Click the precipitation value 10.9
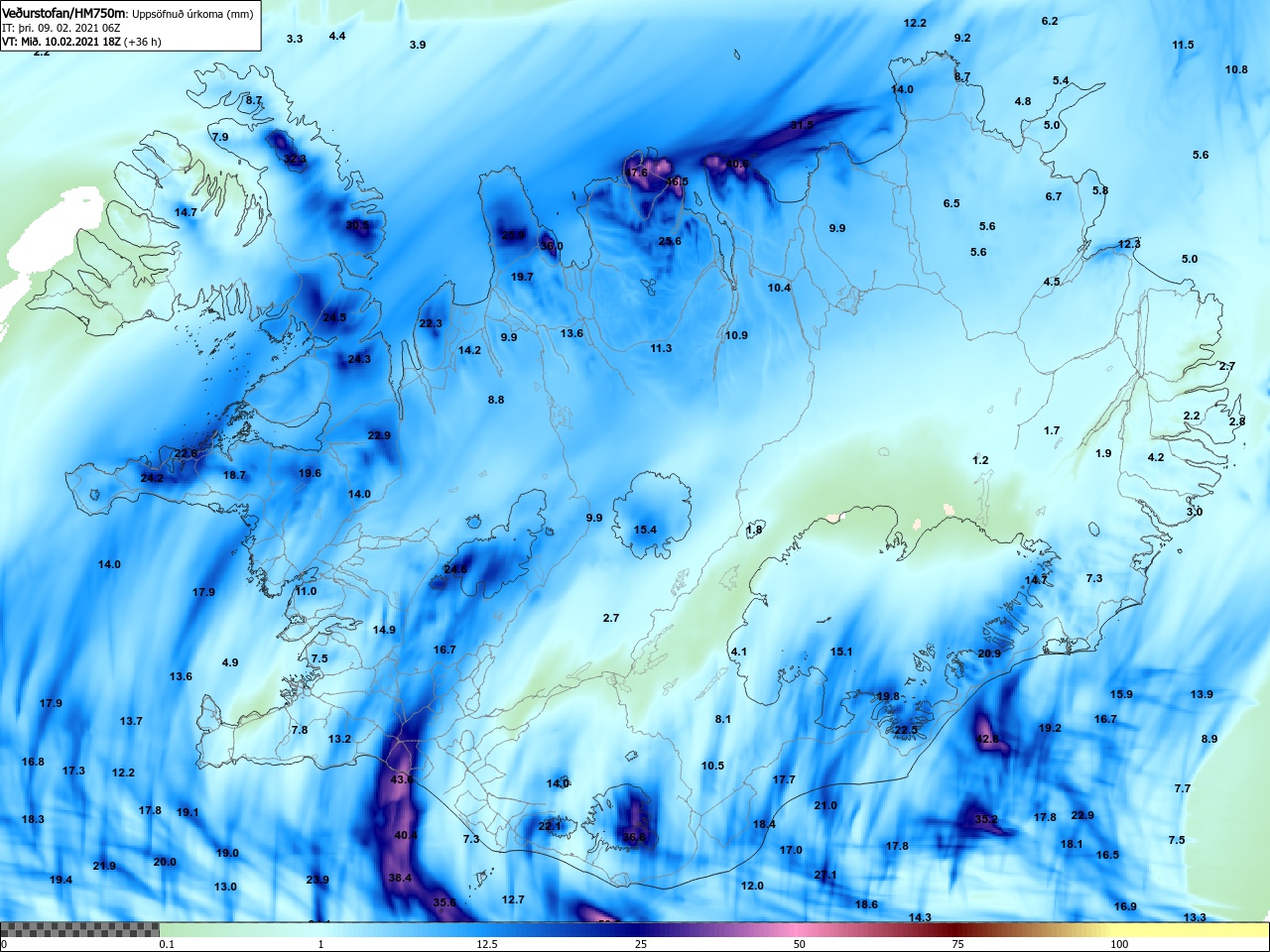 click(x=736, y=335)
